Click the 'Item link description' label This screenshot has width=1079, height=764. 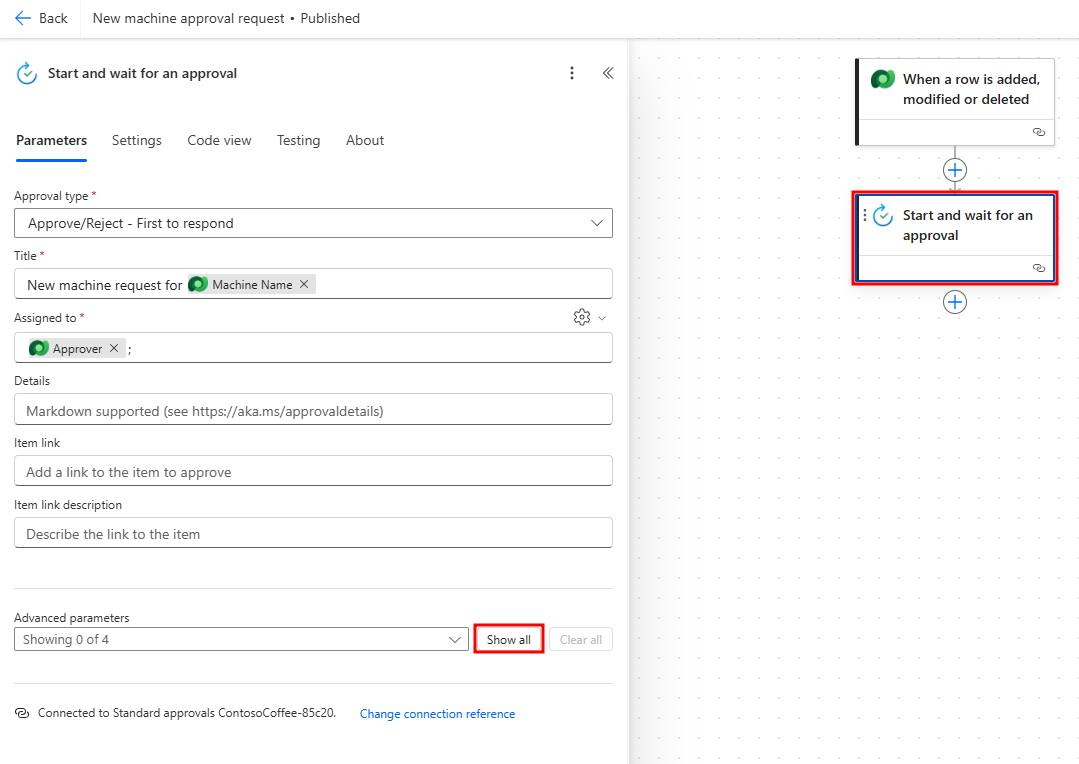point(68,505)
